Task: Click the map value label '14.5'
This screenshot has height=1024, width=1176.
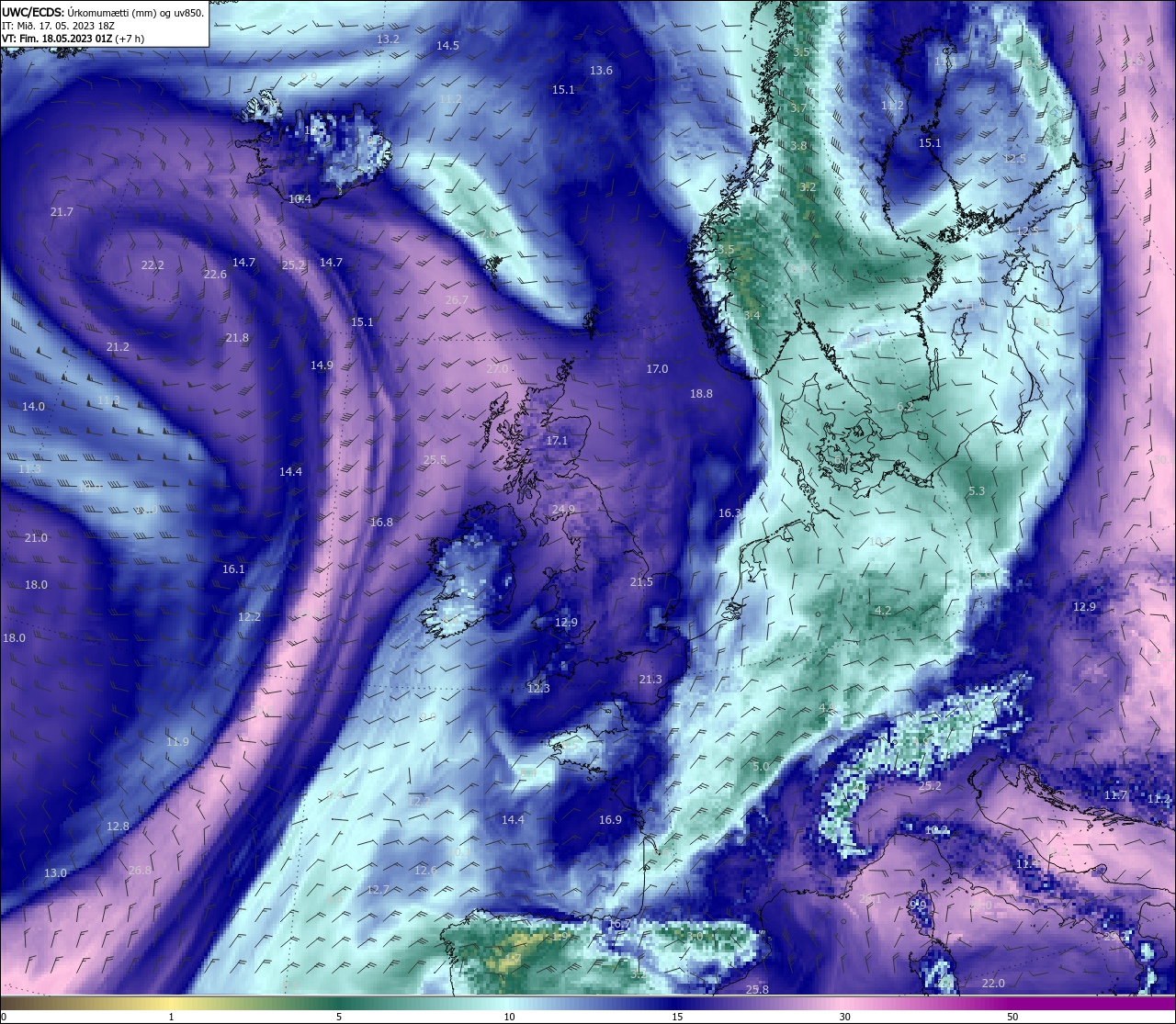Action: pyautogui.click(x=447, y=45)
